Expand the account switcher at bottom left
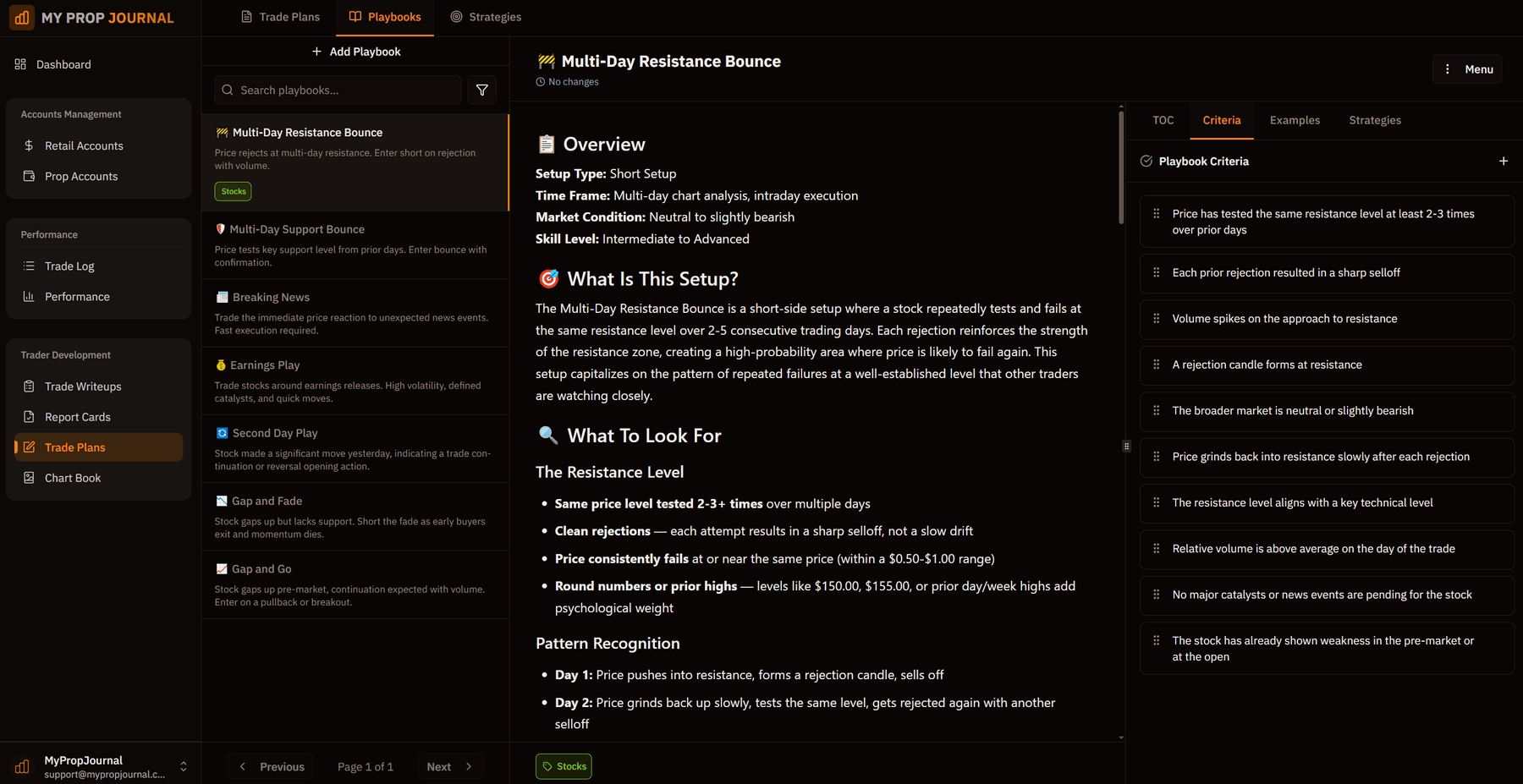This screenshot has height=784, width=1523. [x=183, y=766]
